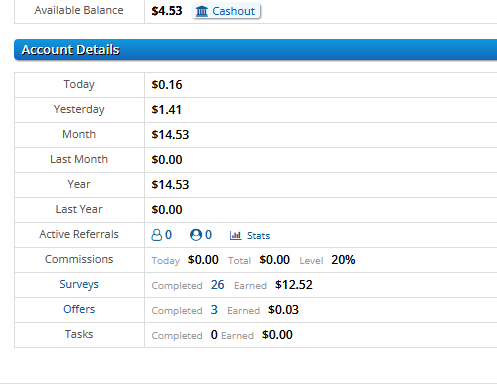Viewport: 497px width, 392px height.
Task: Click the 3 completed offers number
Action: click(x=214, y=310)
